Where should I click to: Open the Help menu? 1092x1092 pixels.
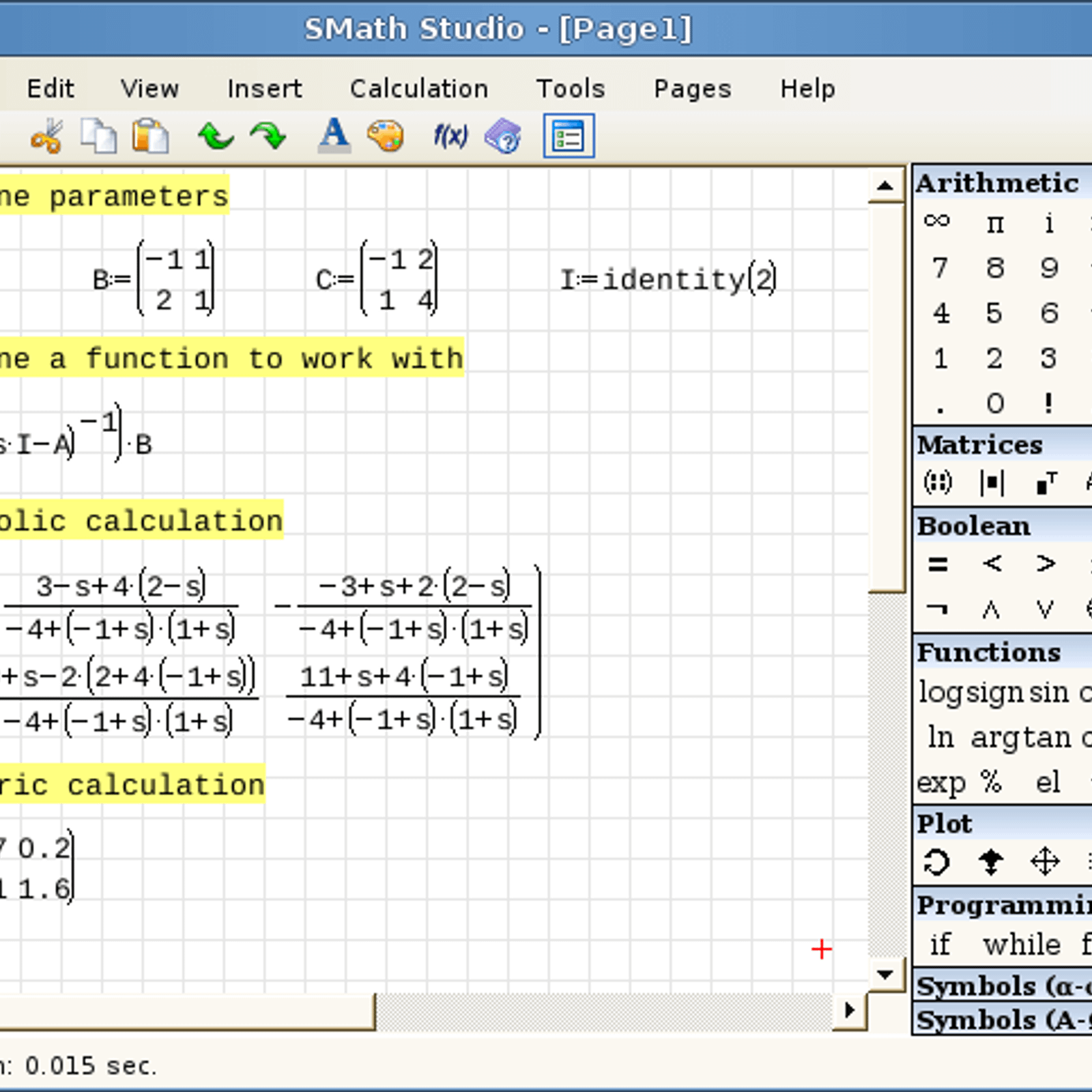click(x=808, y=89)
